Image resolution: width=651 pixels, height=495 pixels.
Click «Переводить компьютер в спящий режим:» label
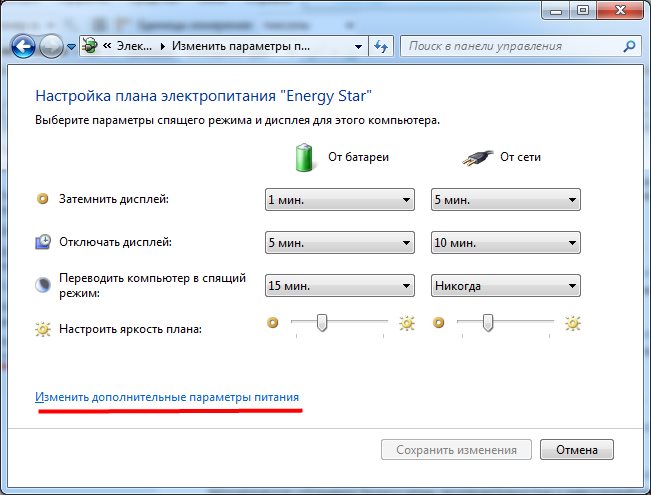[x=152, y=285]
